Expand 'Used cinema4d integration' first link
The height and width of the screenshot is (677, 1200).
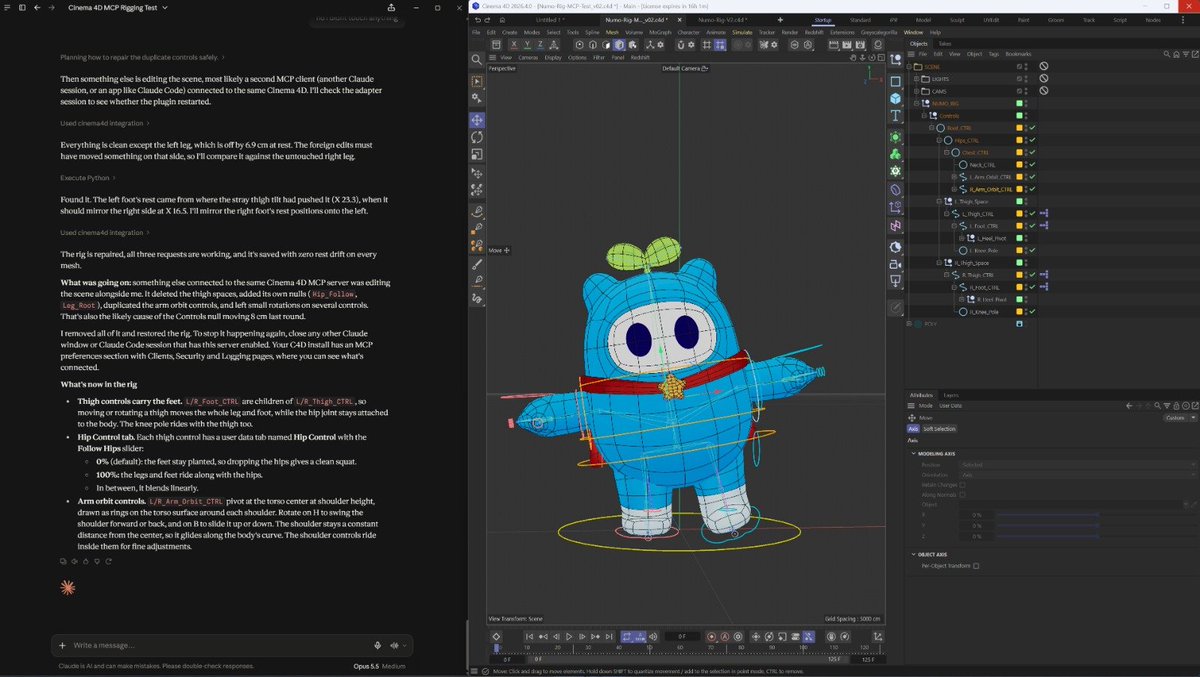point(105,123)
